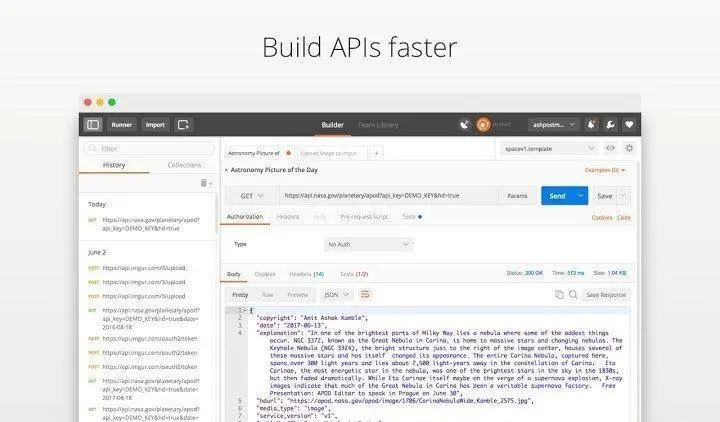Viewport: 720px width, 422px height.
Task: Select the Raw response view
Action: click(268, 295)
